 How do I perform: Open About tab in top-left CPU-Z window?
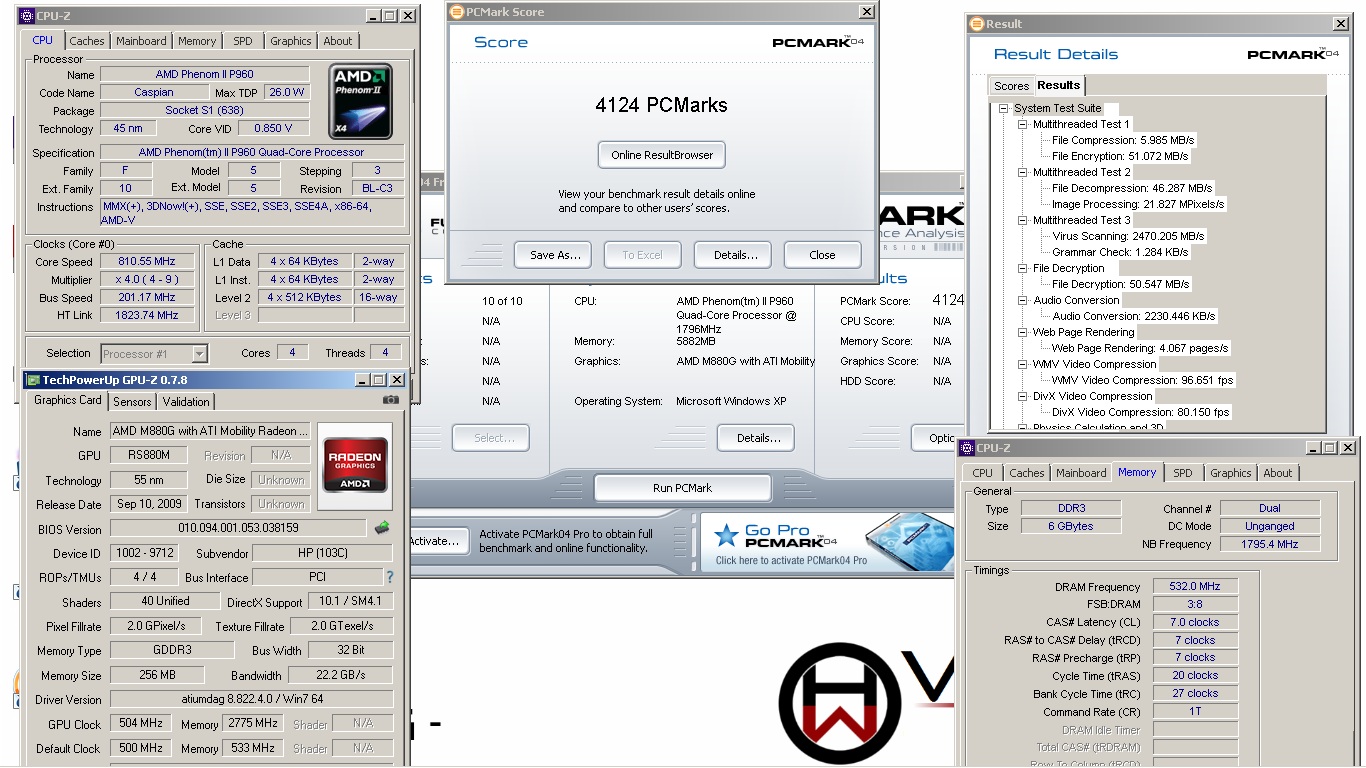click(x=338, y=41)
